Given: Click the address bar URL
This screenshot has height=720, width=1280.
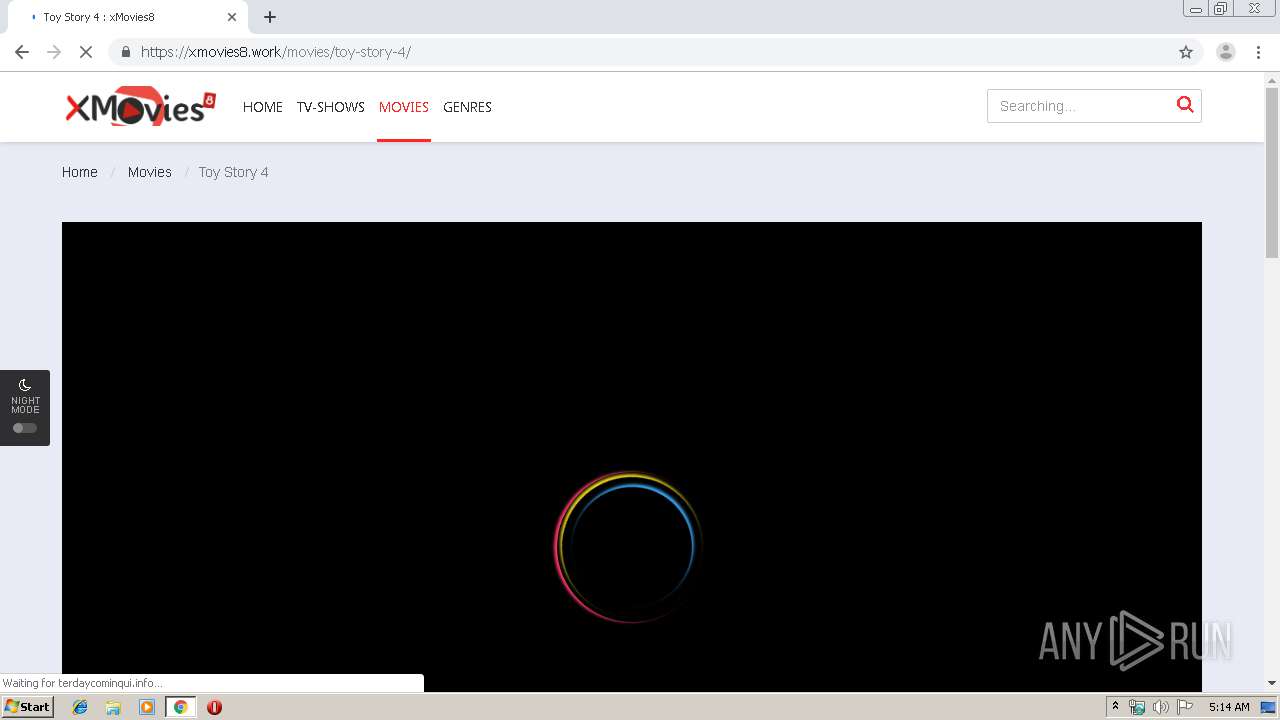Looking at the screenshot, I should (276, 52).
